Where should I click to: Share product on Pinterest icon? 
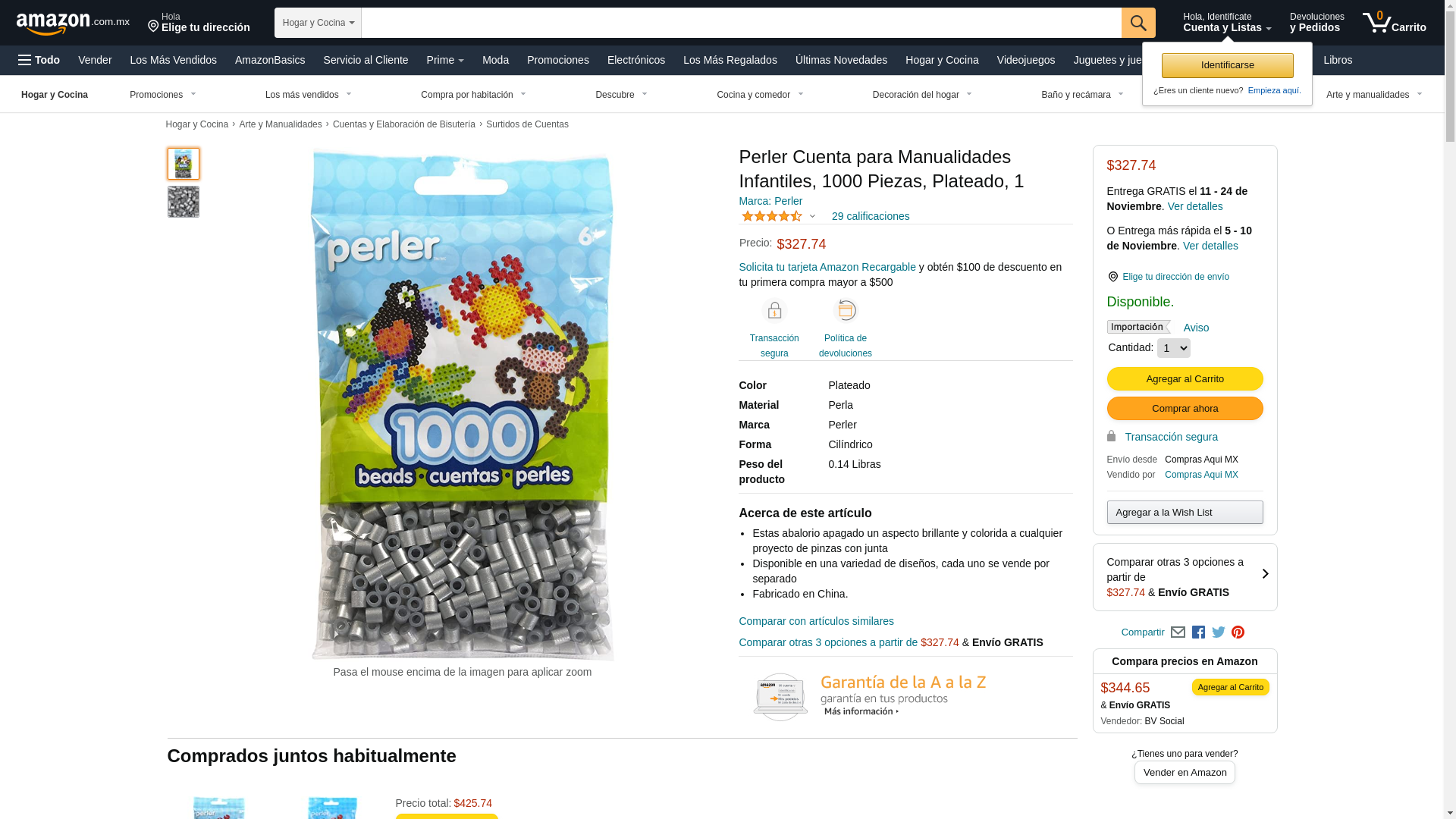coord(1238,632)
